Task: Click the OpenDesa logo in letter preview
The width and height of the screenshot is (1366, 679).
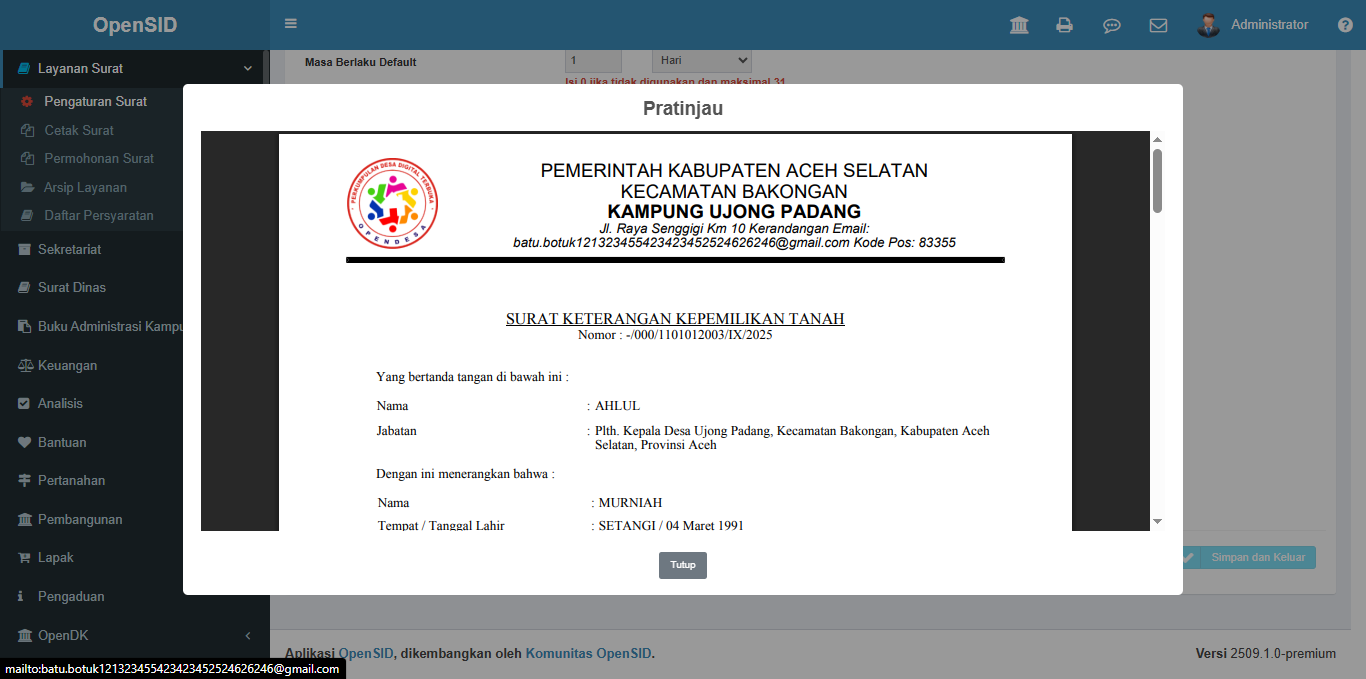Action: coord(392,204)
